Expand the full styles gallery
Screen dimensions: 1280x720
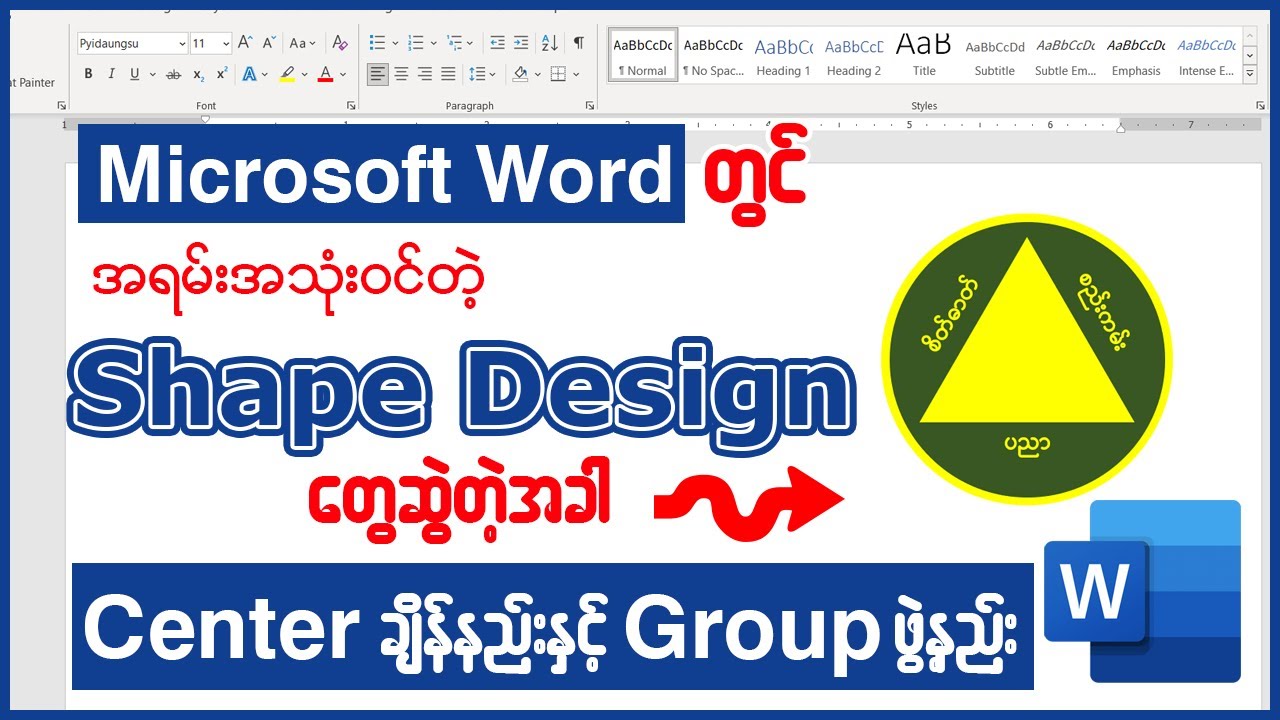1250,74
